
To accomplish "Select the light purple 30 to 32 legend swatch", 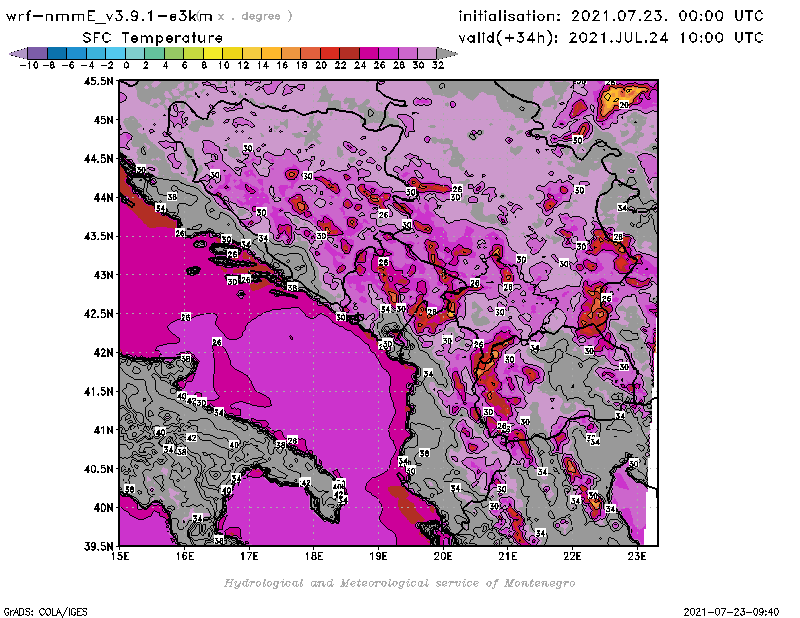I will click(427, 53).
